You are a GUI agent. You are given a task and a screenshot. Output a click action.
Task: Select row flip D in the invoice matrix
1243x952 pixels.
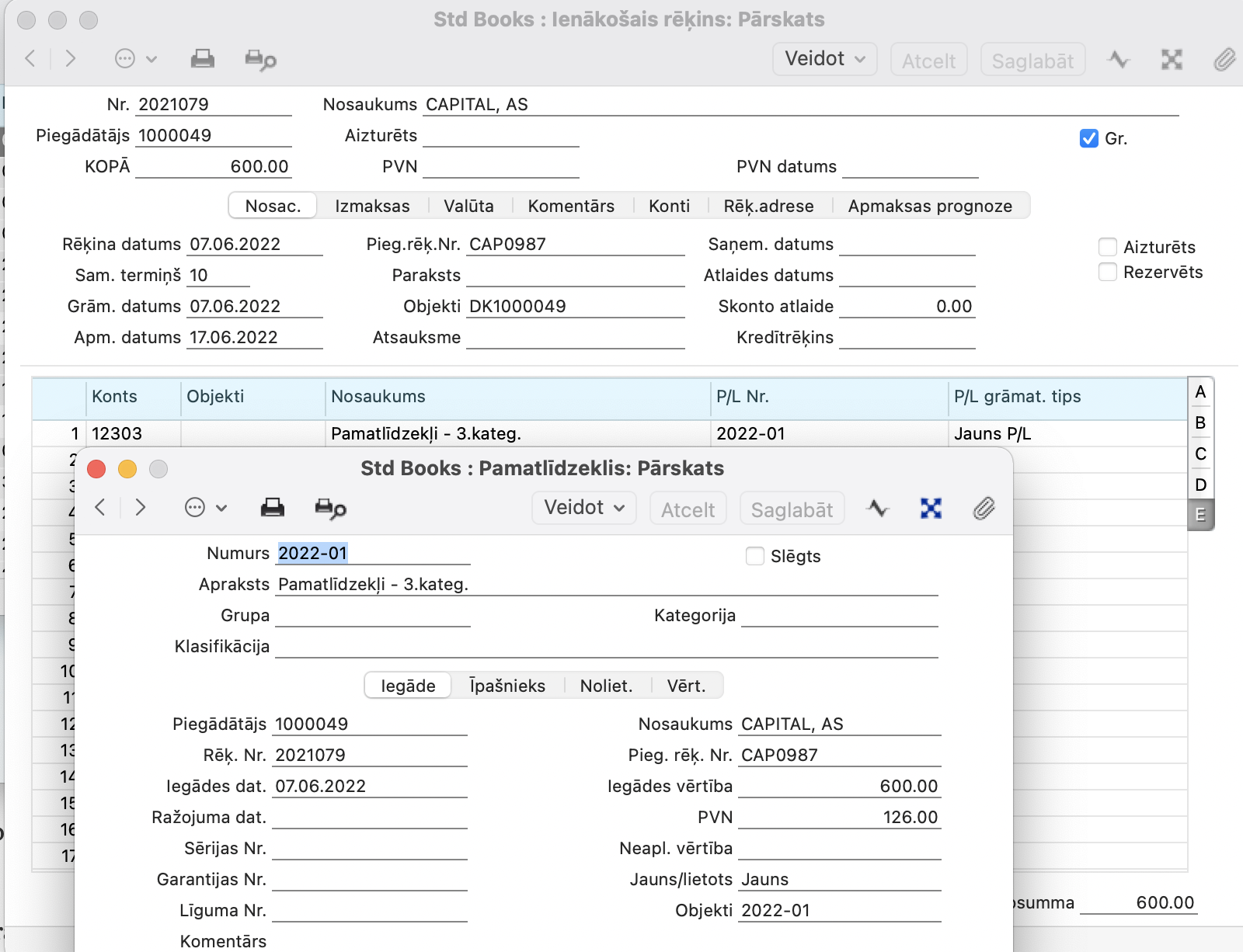tap(1200, 485)
